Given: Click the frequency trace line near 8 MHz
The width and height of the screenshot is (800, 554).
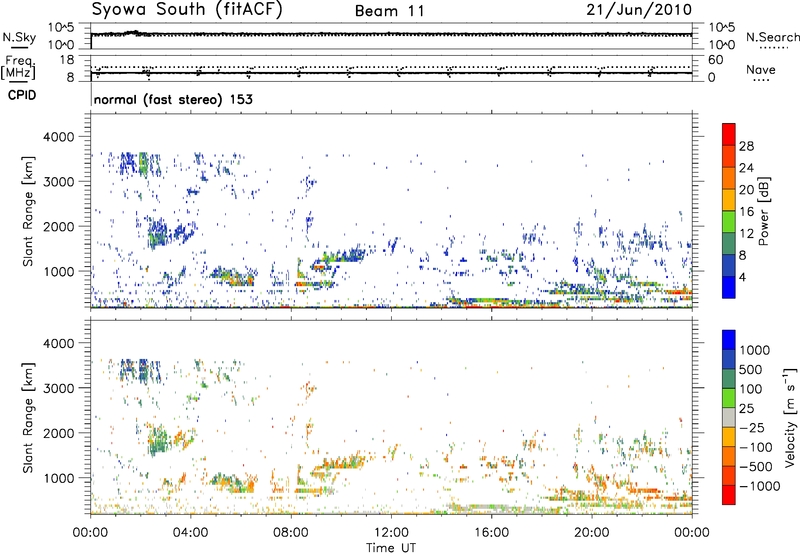Looking at the screenshot, I should pyautogui.click(x=391, y=73).
